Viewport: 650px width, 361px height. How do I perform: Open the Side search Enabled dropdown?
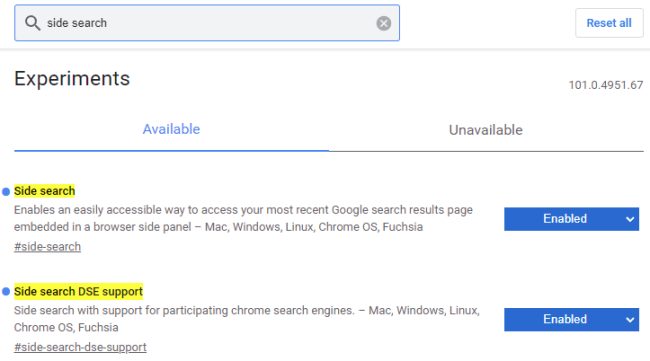571,219
